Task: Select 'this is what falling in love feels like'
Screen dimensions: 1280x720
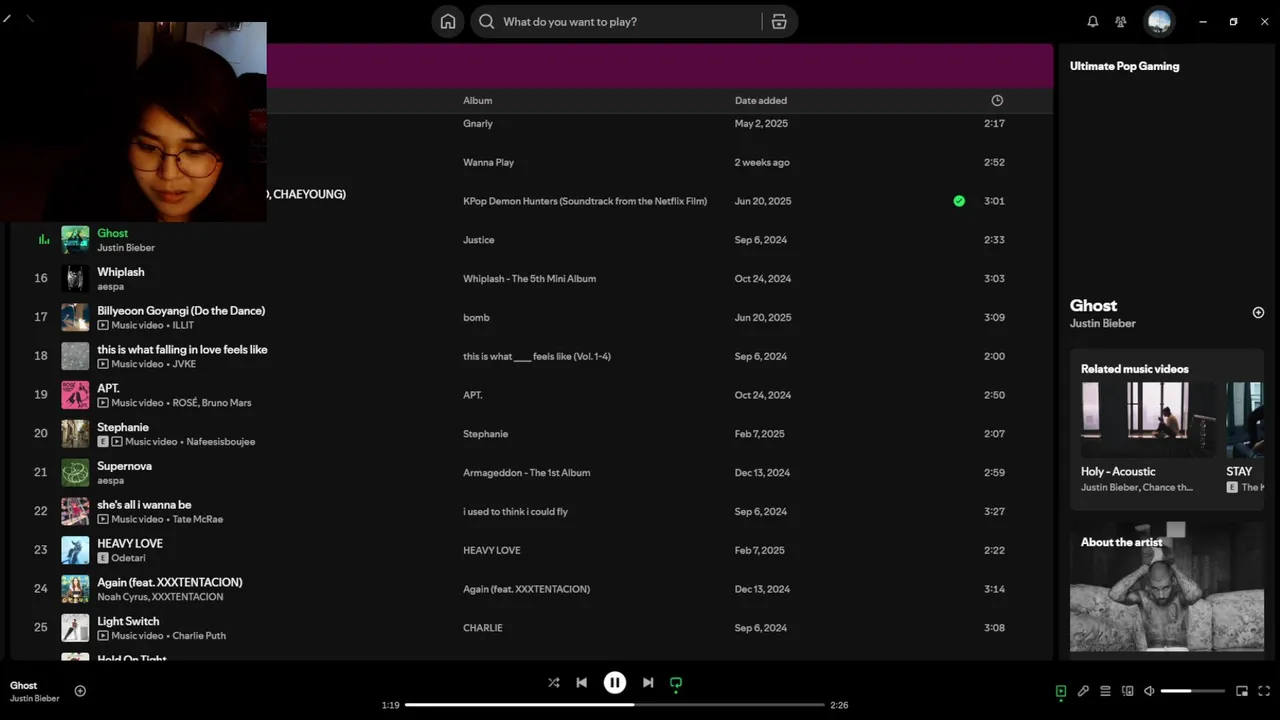Action: tap(182, 350)
